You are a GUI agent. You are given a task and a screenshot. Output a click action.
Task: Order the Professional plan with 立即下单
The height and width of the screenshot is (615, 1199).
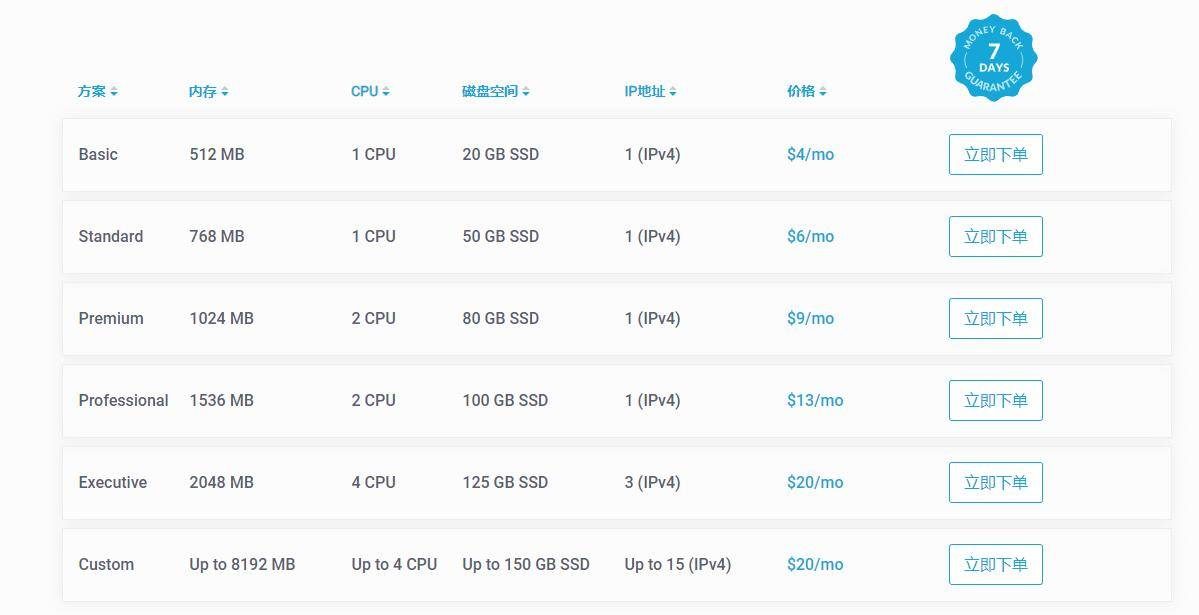tap(996, 400)
